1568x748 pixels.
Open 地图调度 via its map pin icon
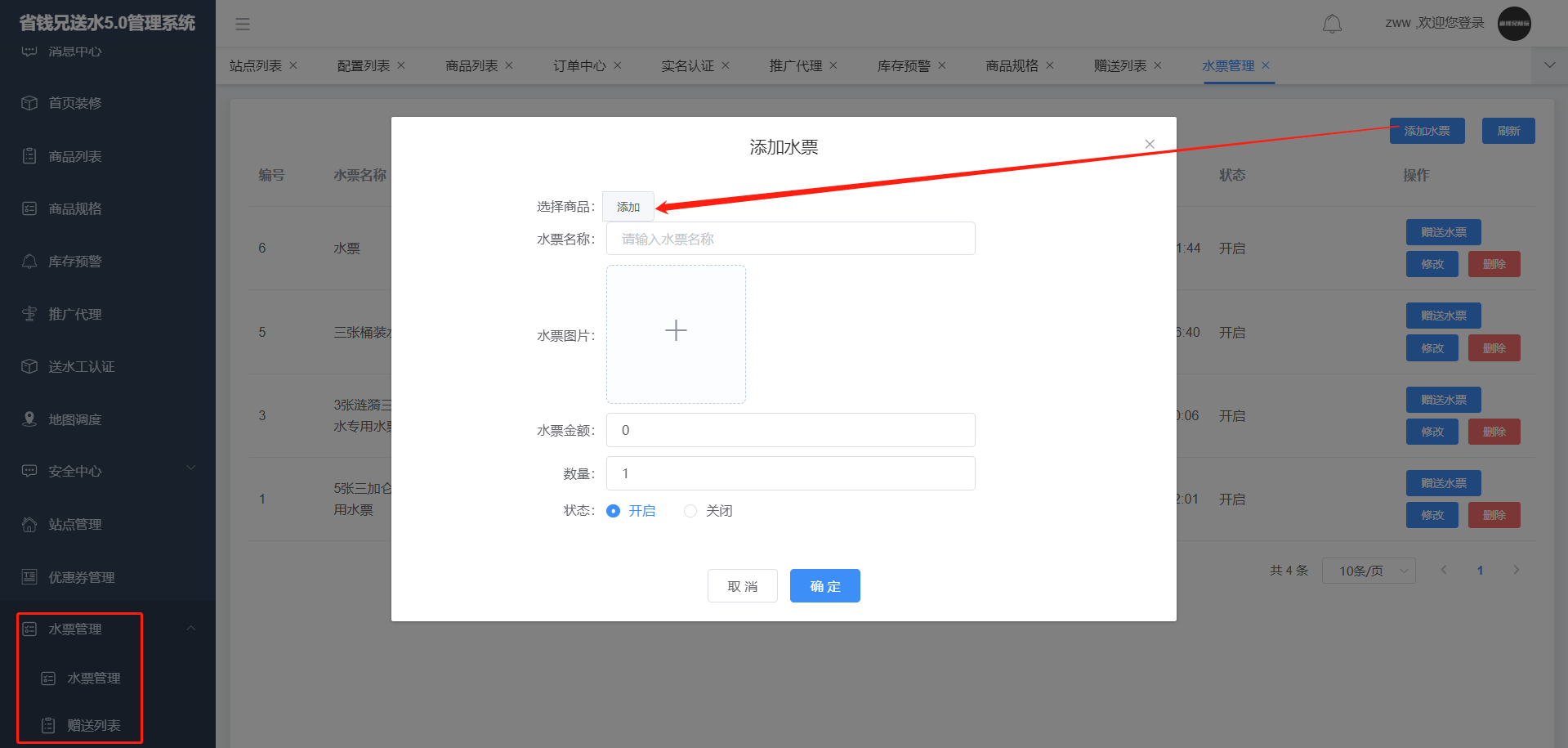[29, 419]
